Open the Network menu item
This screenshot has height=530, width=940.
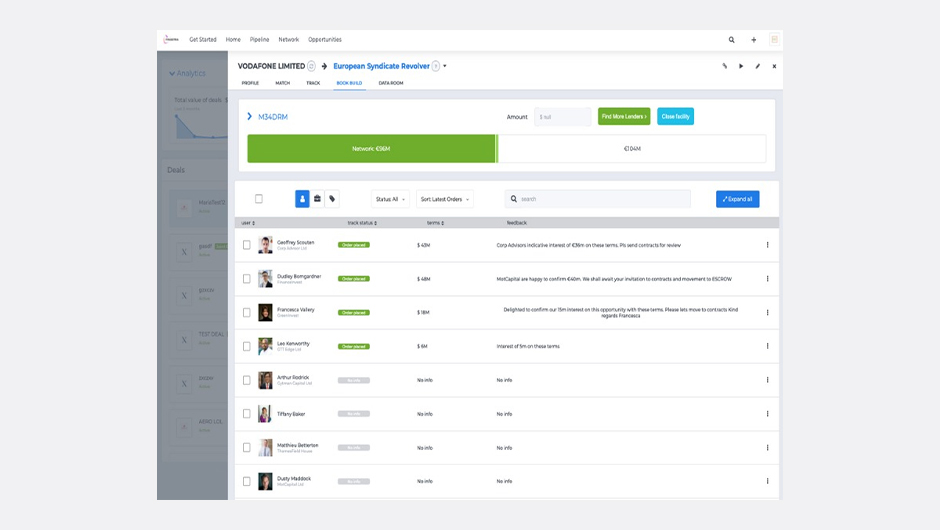coord(288,40)
